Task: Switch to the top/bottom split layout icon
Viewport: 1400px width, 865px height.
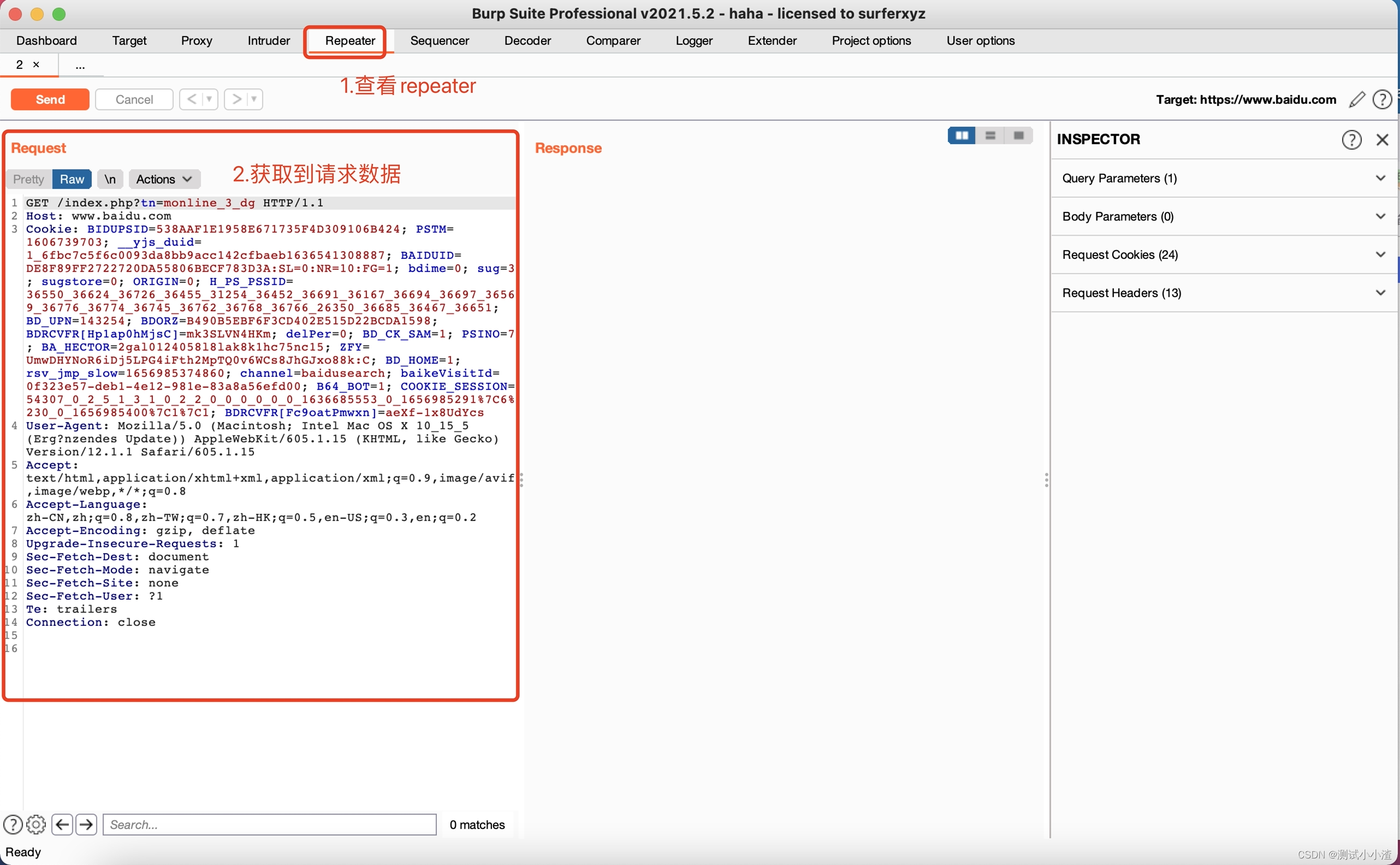Action: 990,135
